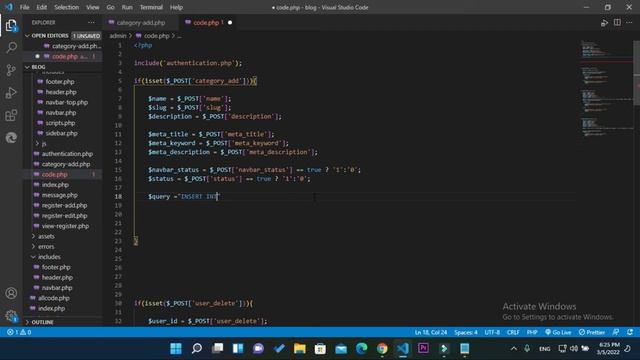The height and width of the screenshot is (360, 640).
Task: Click Ln 18, Col 24 cursor position
Action: click(431, 332)
